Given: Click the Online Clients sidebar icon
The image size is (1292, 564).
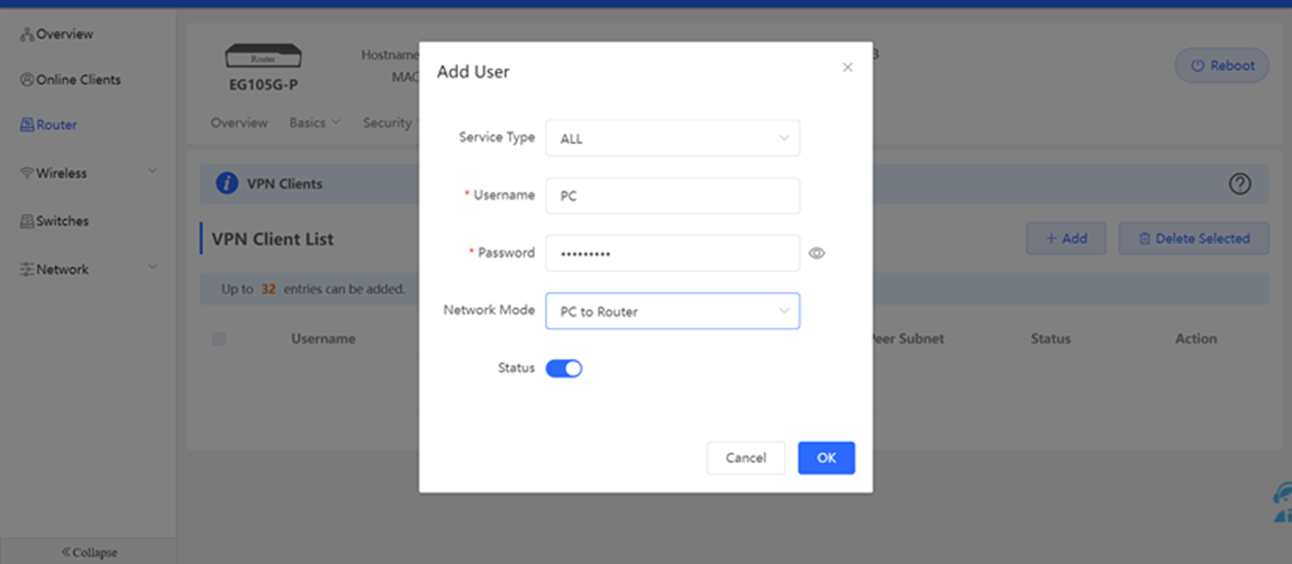Looking at the screenshot, I should pyautogui.click(x=27, y=80).
